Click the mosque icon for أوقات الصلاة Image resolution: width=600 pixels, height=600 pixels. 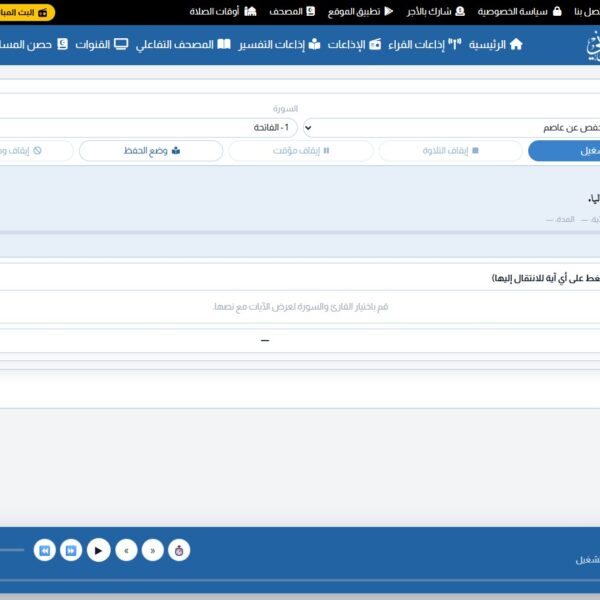click(x=250, y=11)
